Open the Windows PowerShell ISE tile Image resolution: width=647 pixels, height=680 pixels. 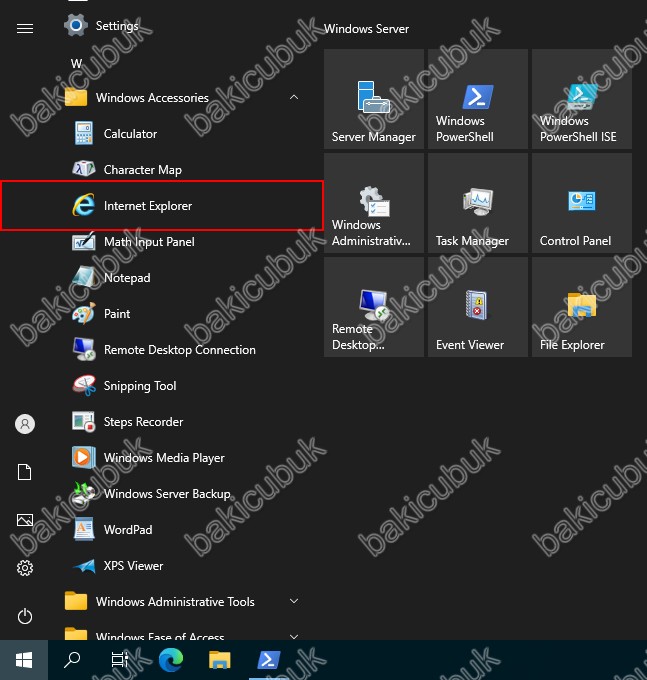pyautogui.click(x=582, y=99)
